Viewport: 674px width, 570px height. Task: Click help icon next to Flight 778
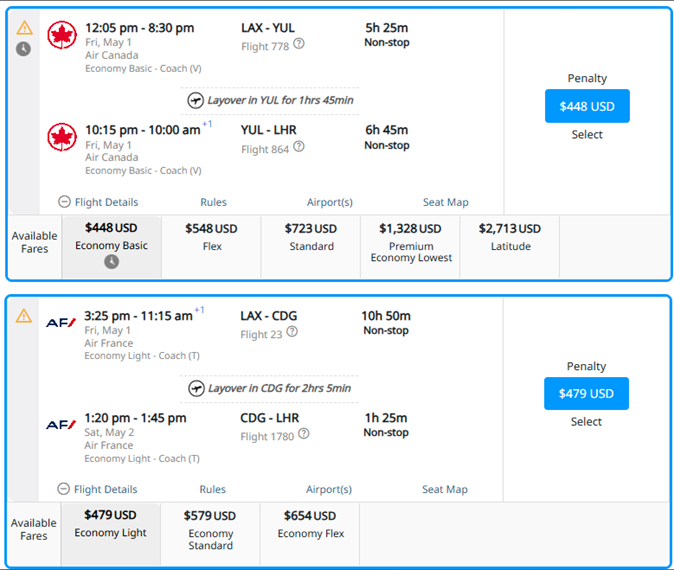(299, 44)
